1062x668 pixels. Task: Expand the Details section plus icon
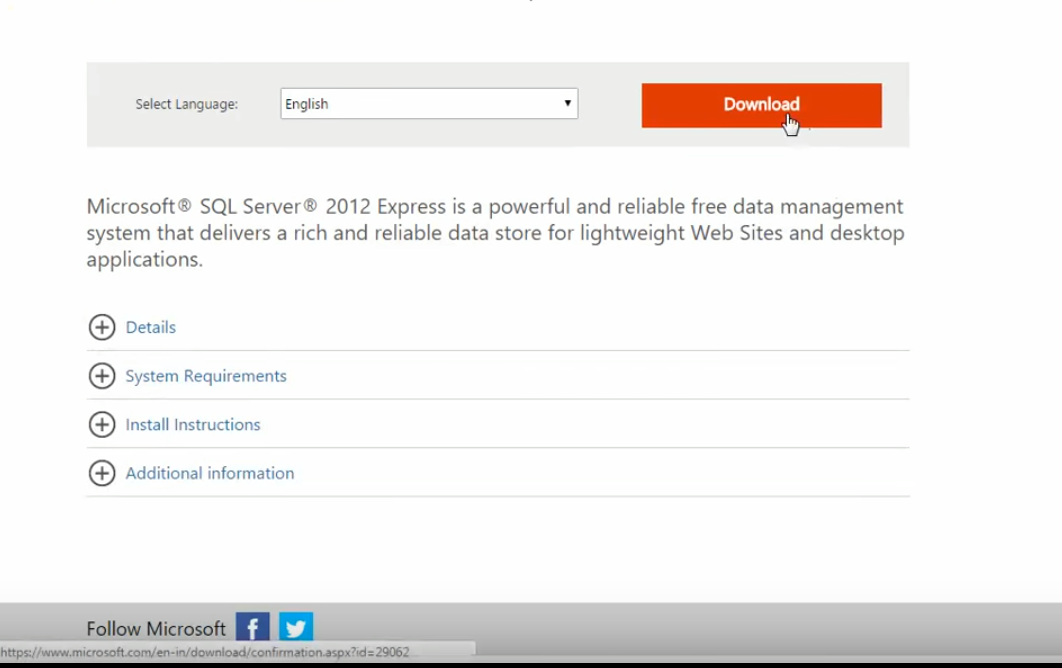(x=102, y=327)
